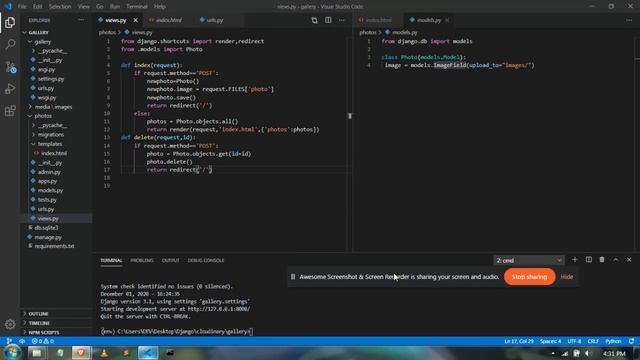Click the Explorer more actions ellipsis
640x360 pixels.
[x=81, y=20]
